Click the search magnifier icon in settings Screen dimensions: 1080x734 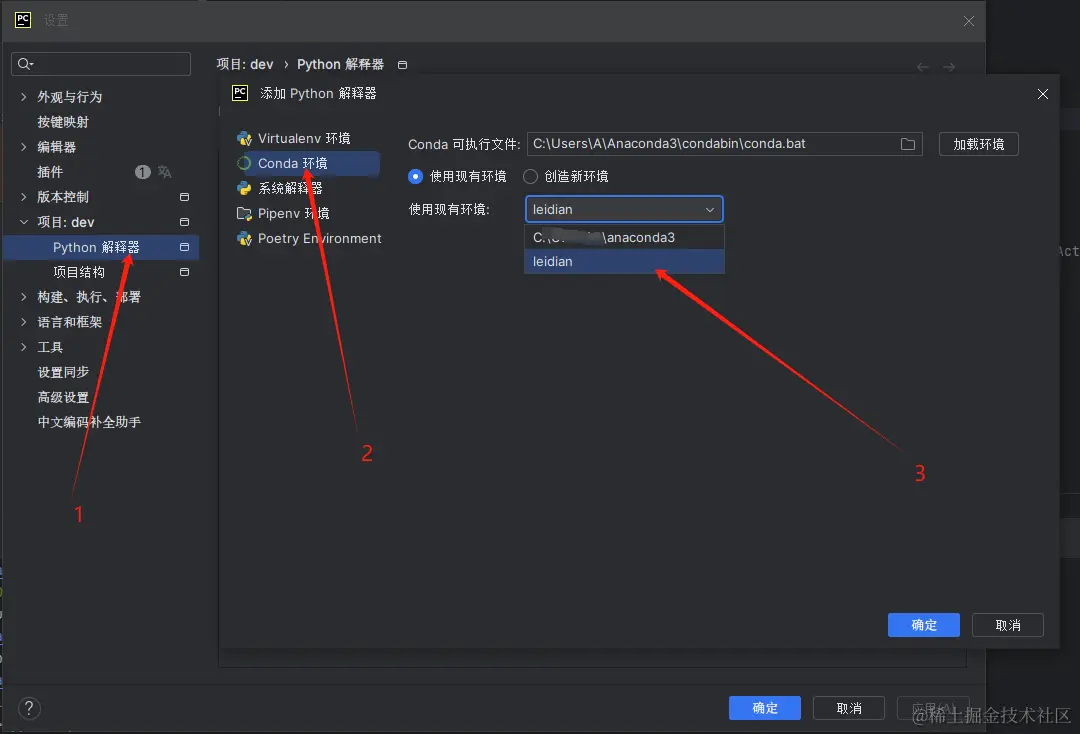pyautogui.click(x=25, y=64)
